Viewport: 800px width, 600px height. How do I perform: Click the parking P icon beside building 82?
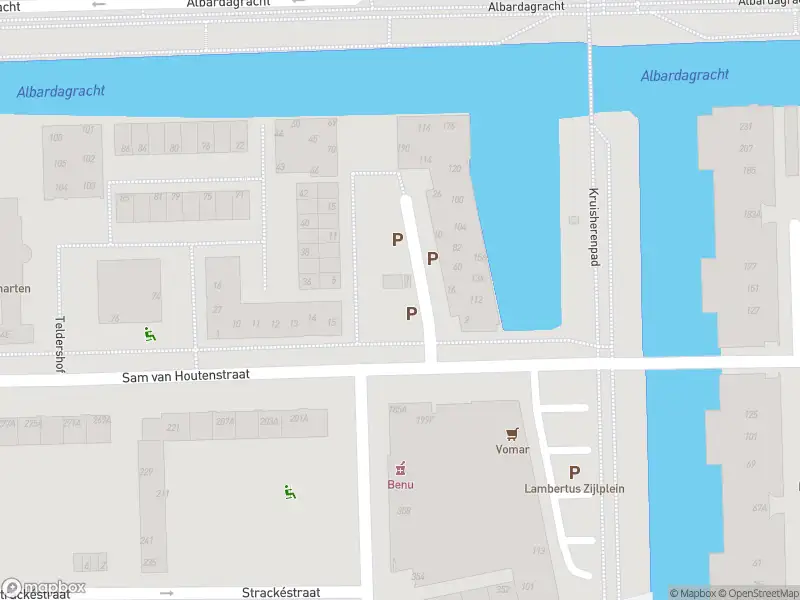pyautogui.click(x=432, y=258)
